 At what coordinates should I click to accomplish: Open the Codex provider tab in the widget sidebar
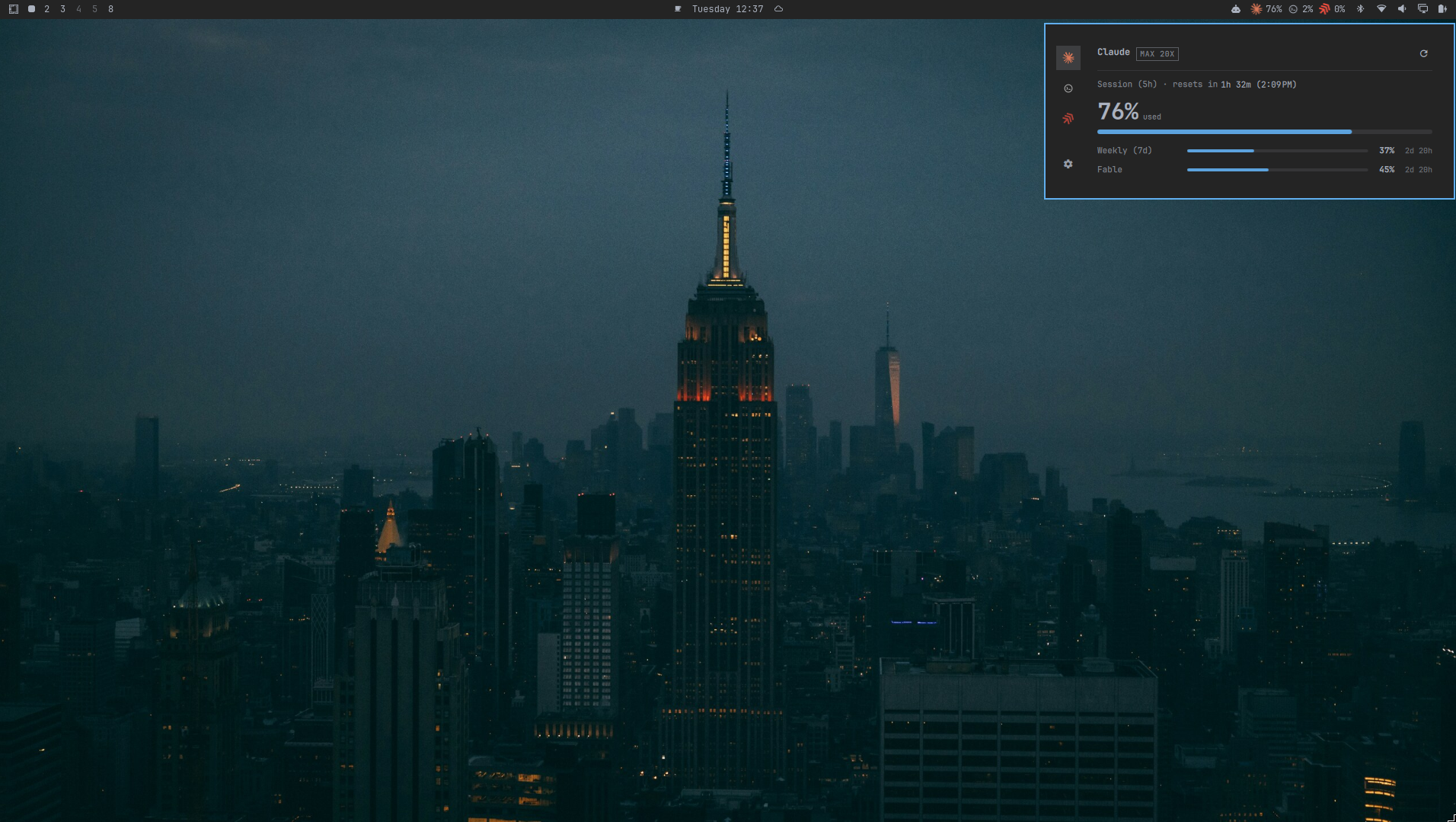pos(1068,88)
